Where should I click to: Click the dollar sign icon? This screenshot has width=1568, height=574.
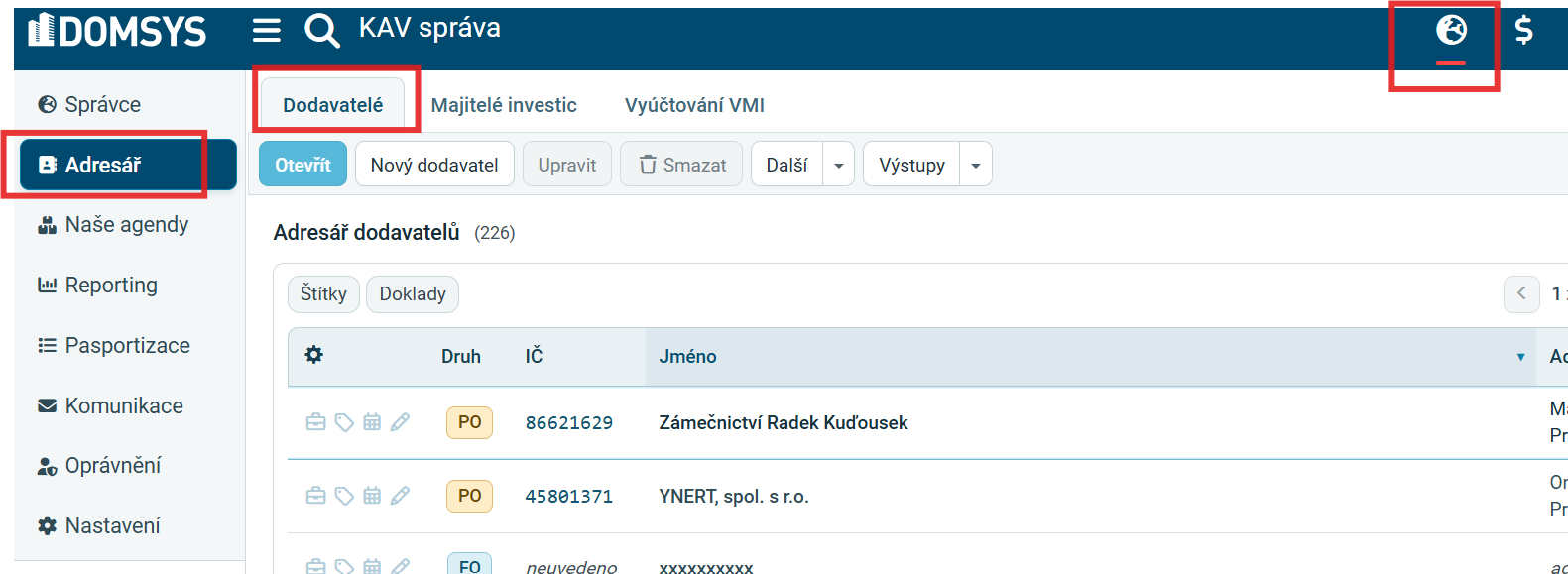tap(1524, 31)
